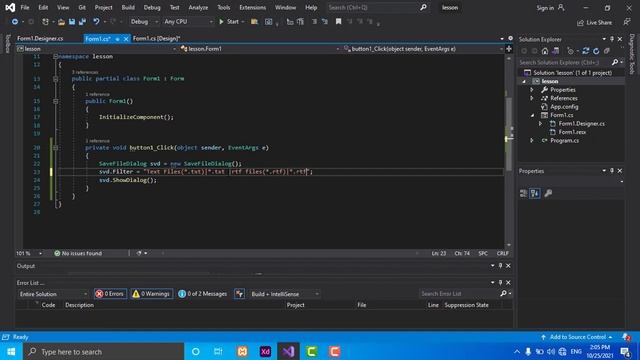Click the Navigate Backward icon

tap(15, 22)
